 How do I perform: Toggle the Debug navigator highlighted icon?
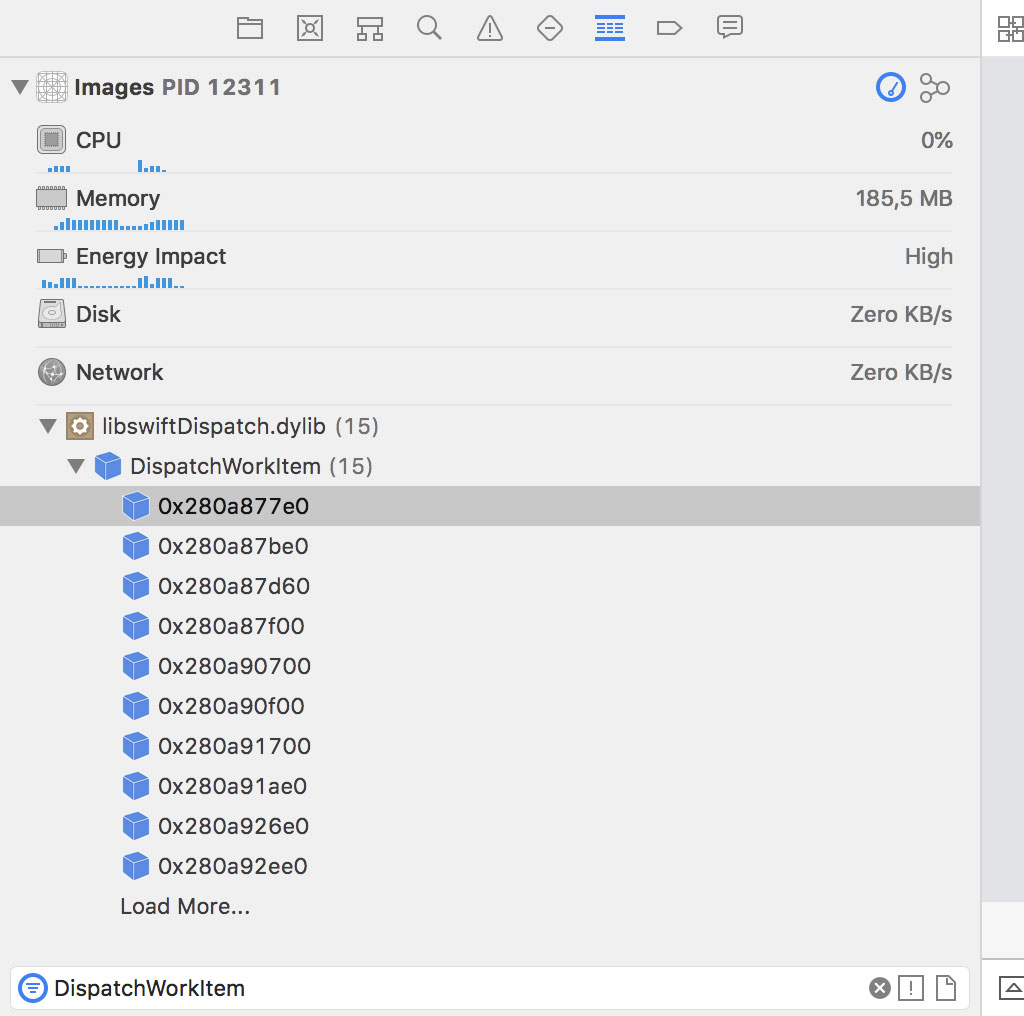coord(609,27)
